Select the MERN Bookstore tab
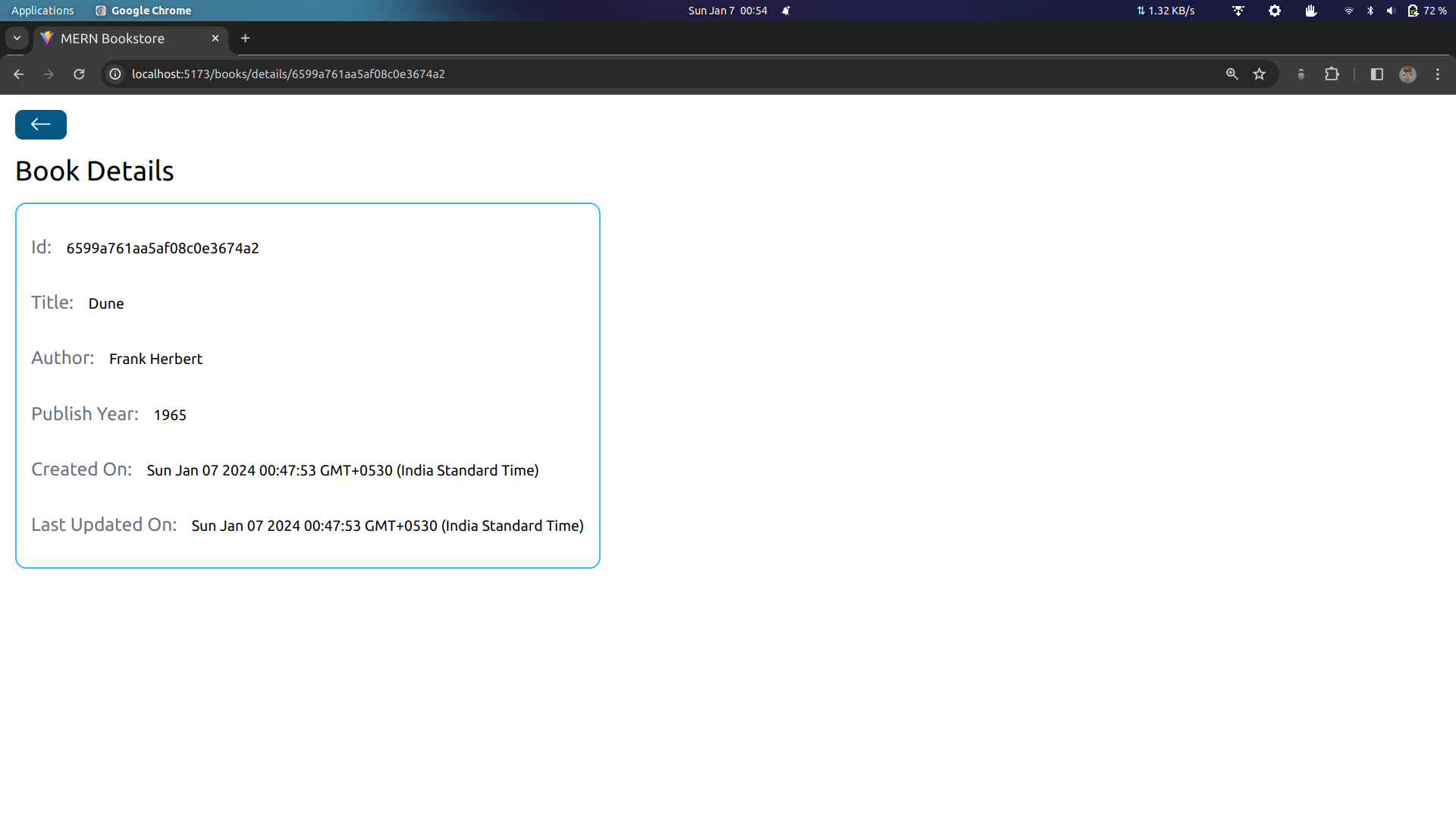The width and height of the screenshot is (1456, 819). (x=112, y=38)
